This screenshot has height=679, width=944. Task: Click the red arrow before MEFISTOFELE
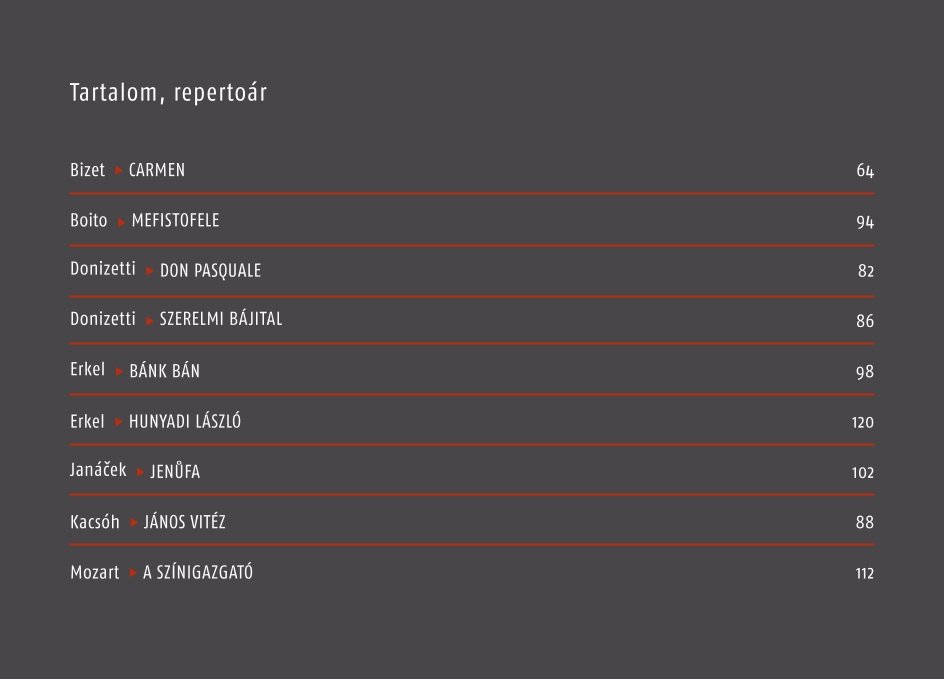[x=121, y=222]
